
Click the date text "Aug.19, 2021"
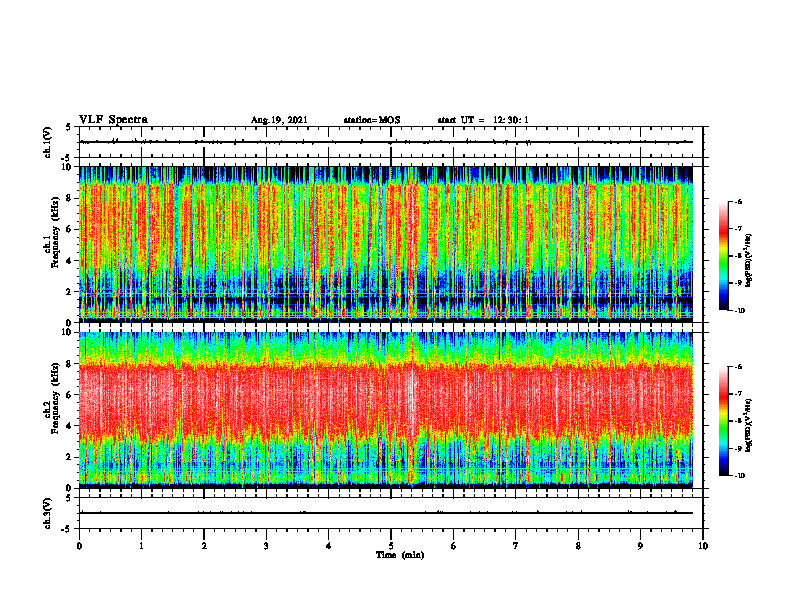click(x=279, y=120)
